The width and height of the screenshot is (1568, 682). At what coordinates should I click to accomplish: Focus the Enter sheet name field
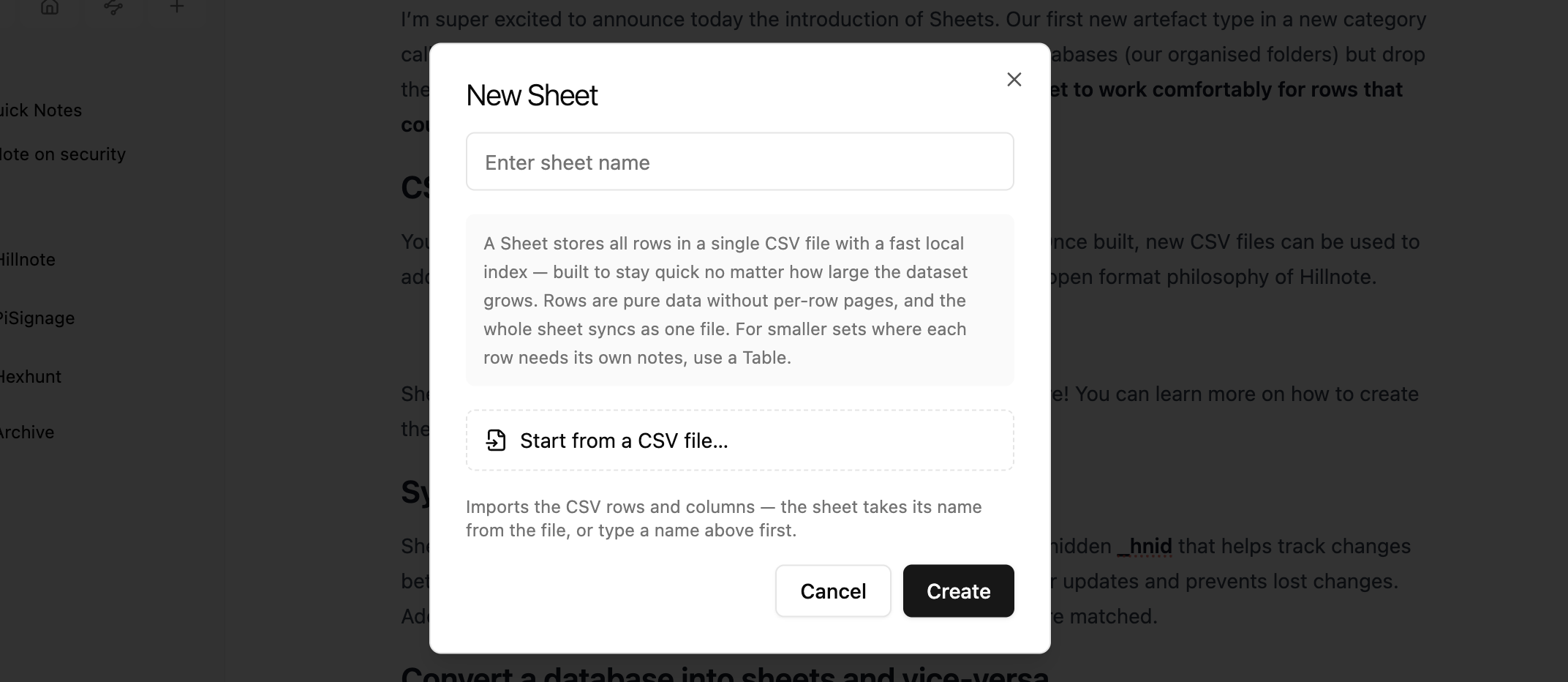pos(739,162)
